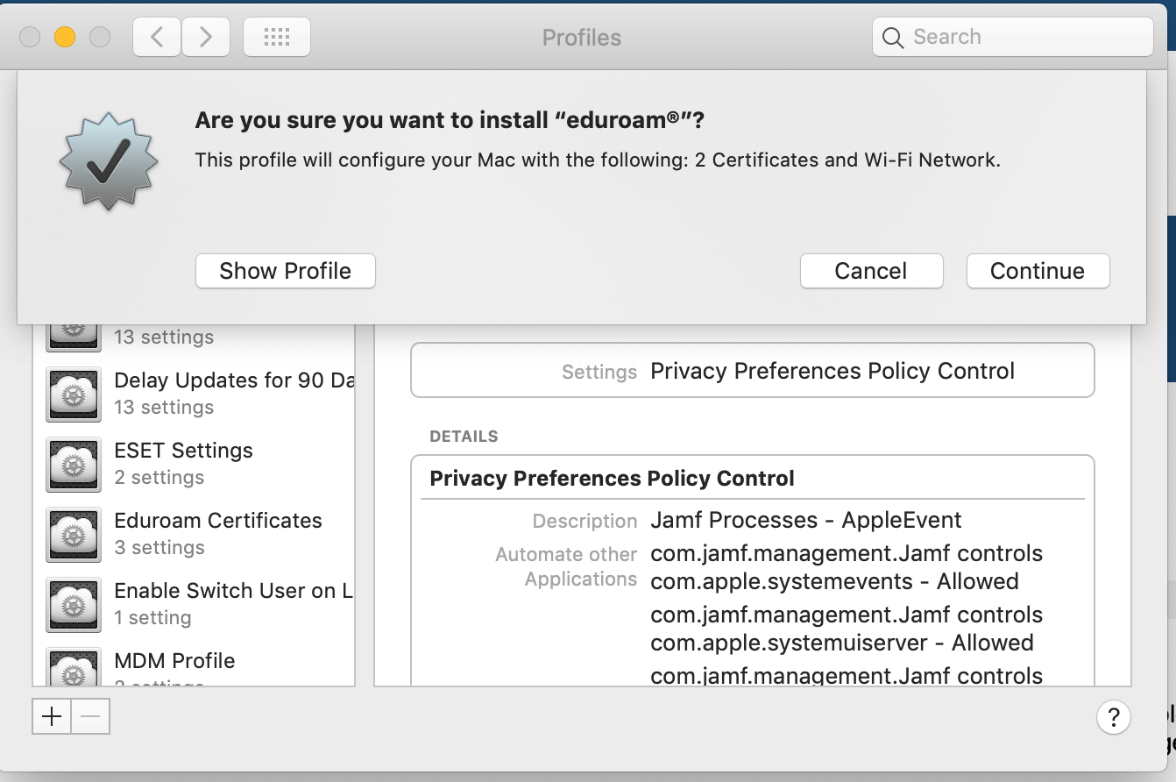Click the verified checkmark seal icon
The width and height of the screenshot is (1176, 782).
(109, 161)
